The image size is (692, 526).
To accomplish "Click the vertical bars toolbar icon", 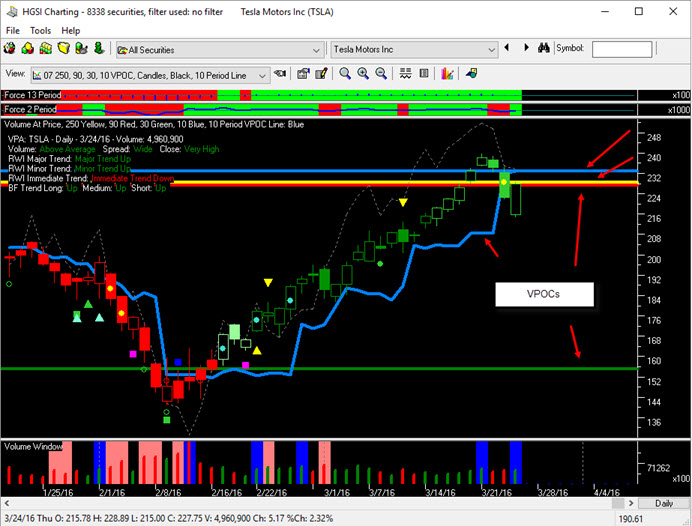I will click(x=424, y=73).
